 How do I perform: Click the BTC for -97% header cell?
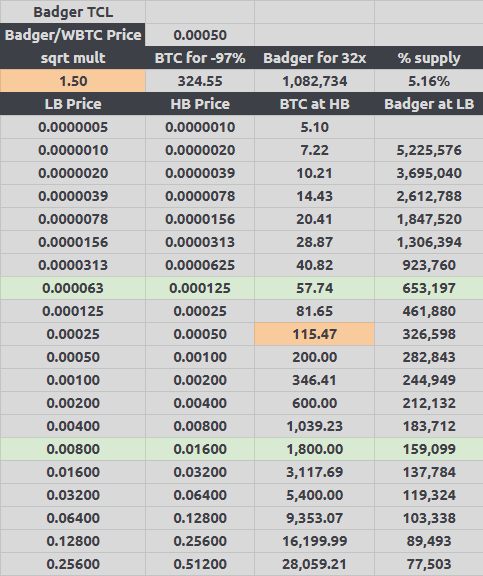(200, 58)
